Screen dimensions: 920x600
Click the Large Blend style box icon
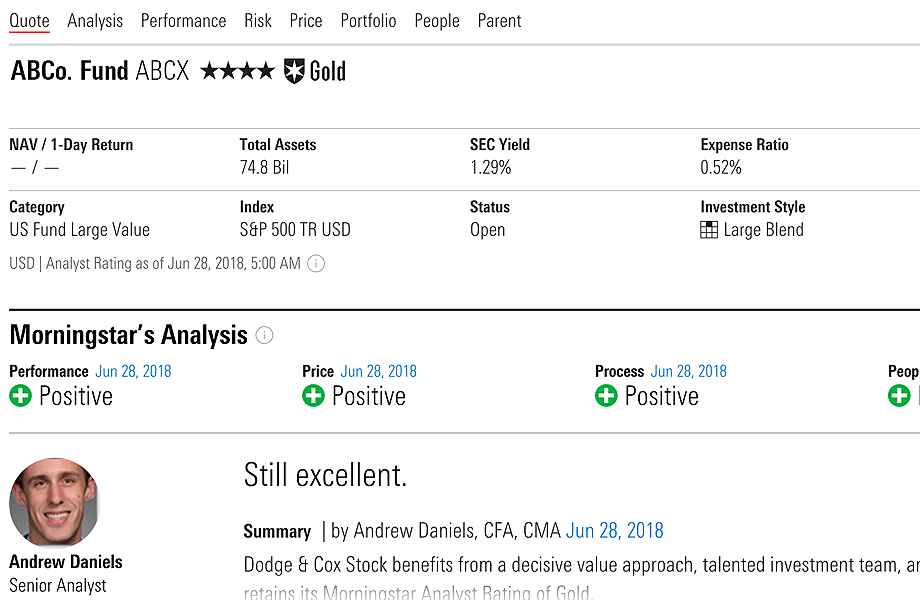coord(709,230)
